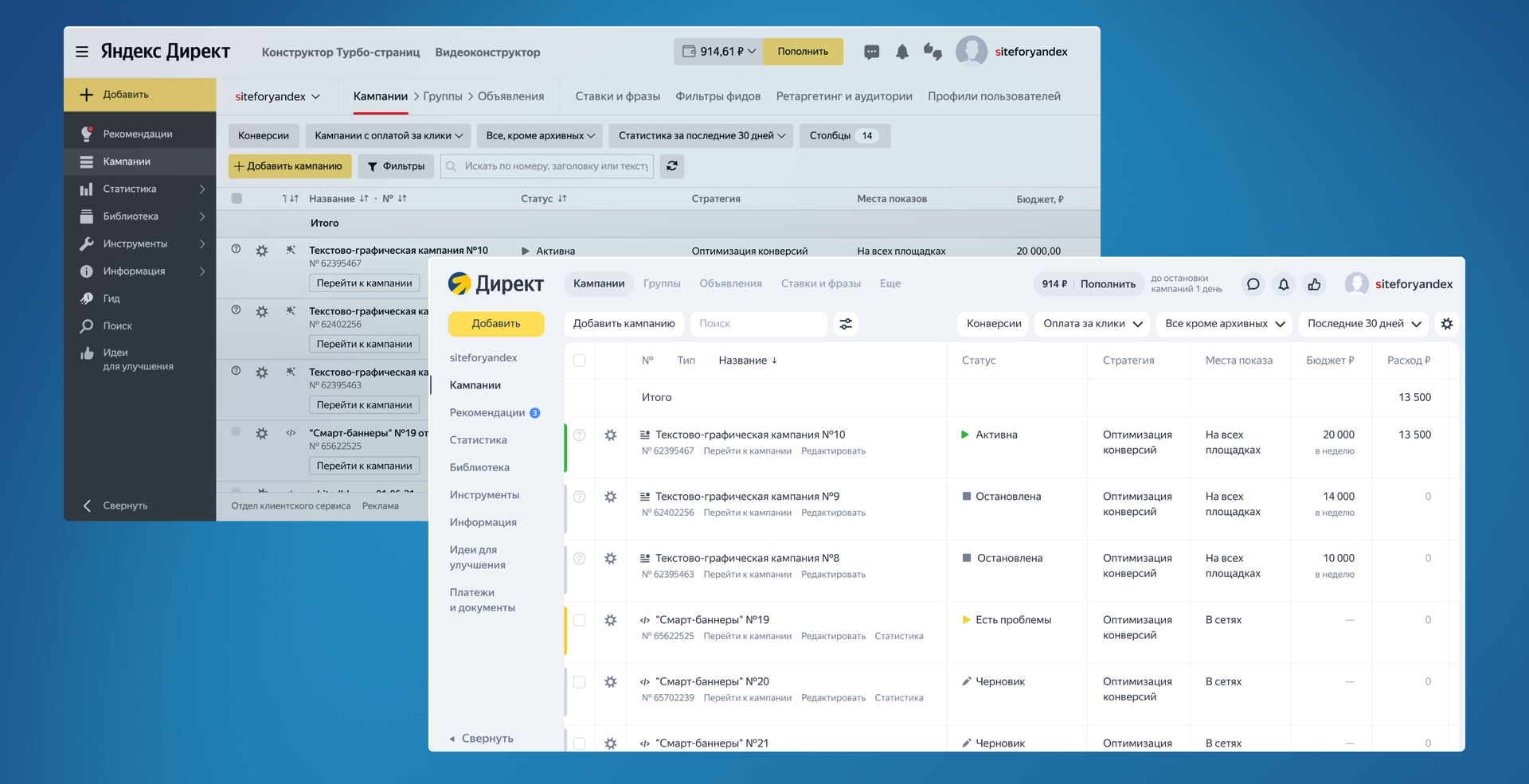Open "Все, кроме архивных" dropdown in old window
Image resolution: width=1529 pixels, height=784 pixels.
(540, 135)
